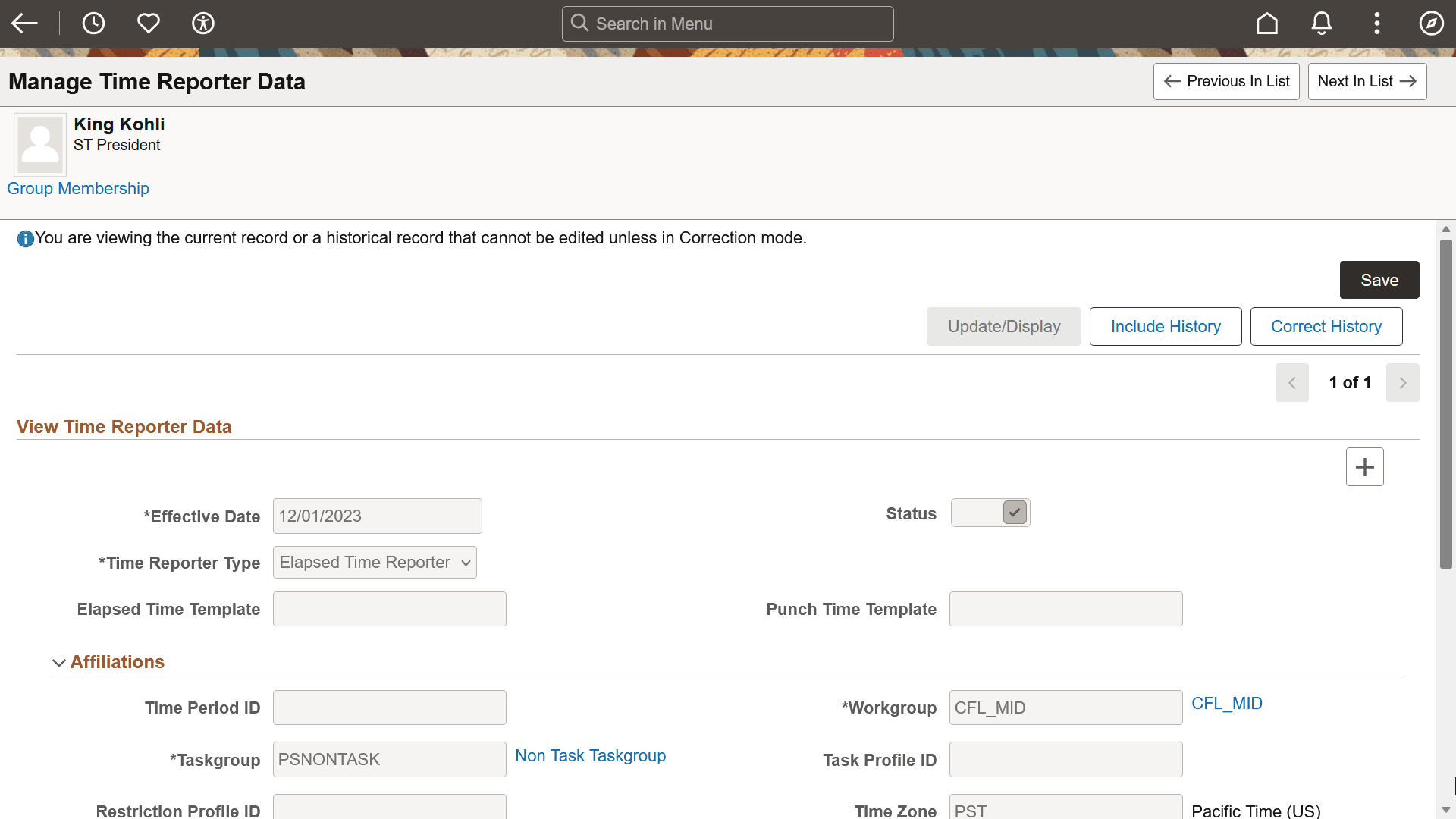This screenshot has height=819, width=1456.
Task: Switch to Include History mode
Action: tap(1166, 326)
